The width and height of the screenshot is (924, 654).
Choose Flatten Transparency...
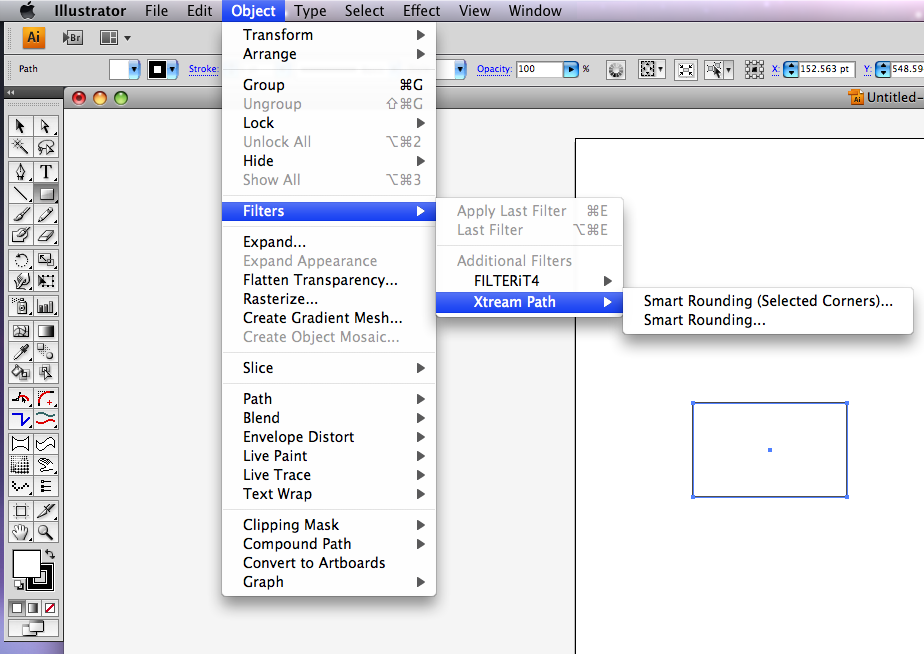pyautogui.click(x=329, y=280)
